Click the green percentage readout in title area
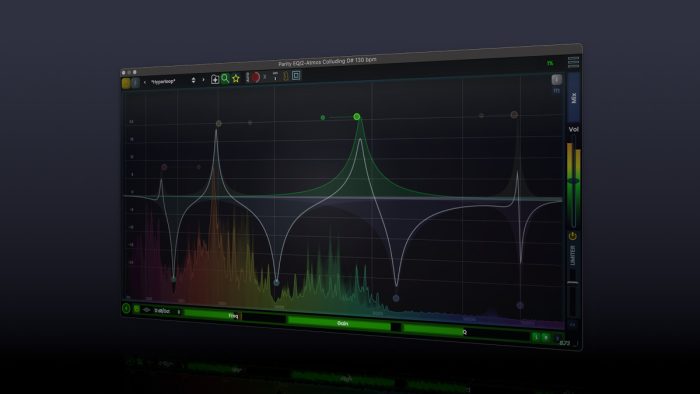Viewport: 700px width, 394px height. 550,63
